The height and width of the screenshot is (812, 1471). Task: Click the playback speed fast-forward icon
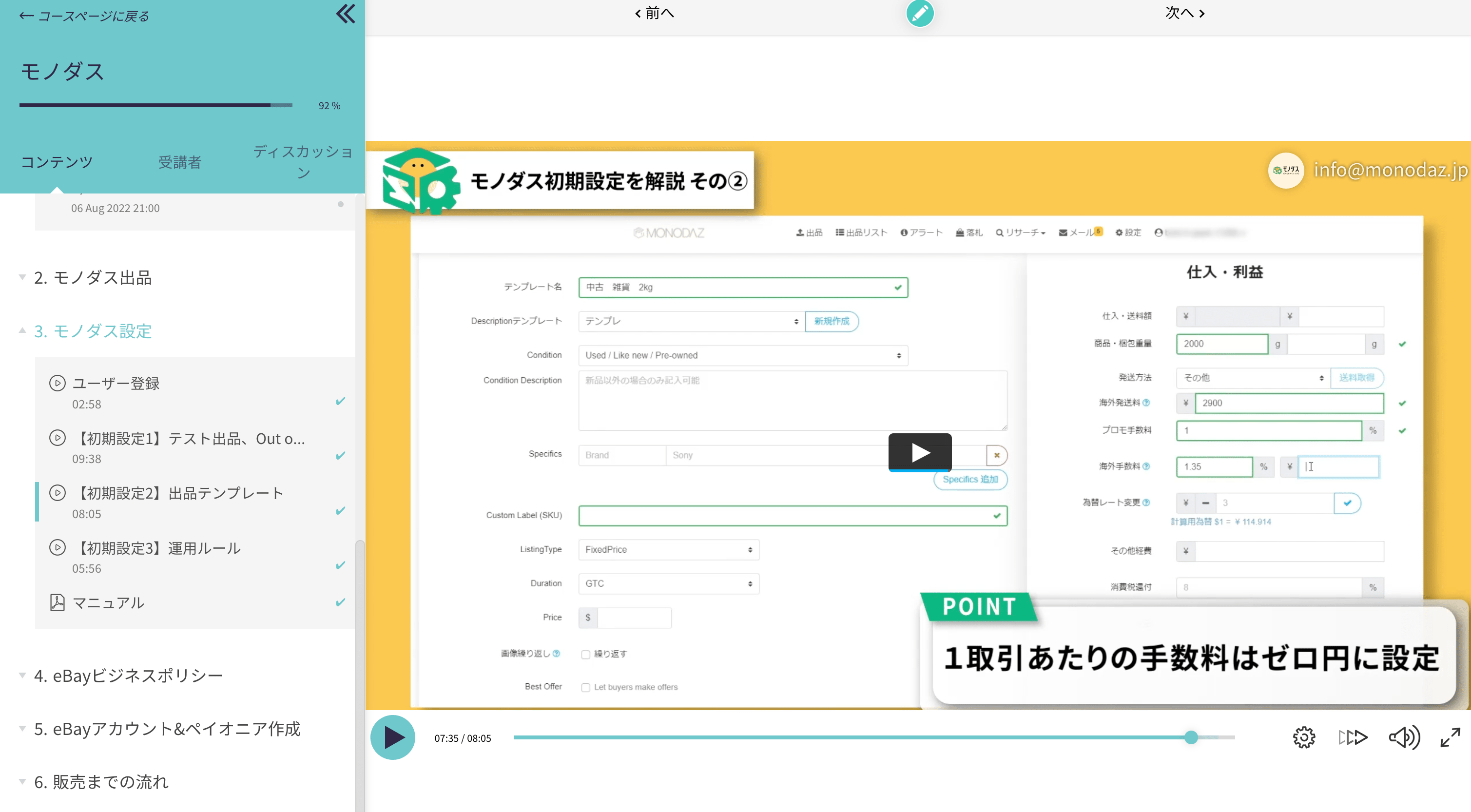pyautogui.click(x=1353, y=737)
